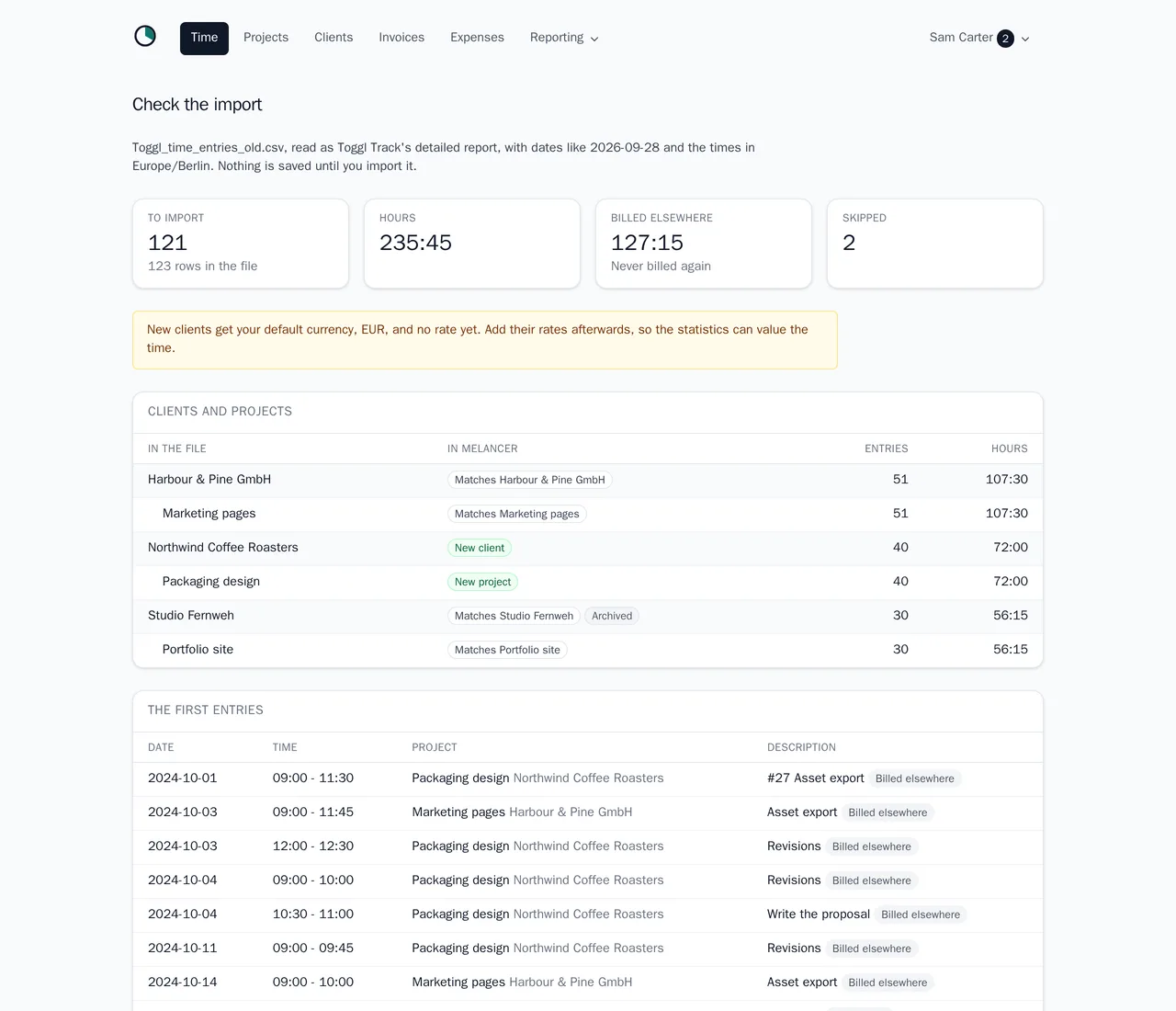Click the 2024-10-01 date cell
1176x1011 pixels.
click(x=183, y=778)
